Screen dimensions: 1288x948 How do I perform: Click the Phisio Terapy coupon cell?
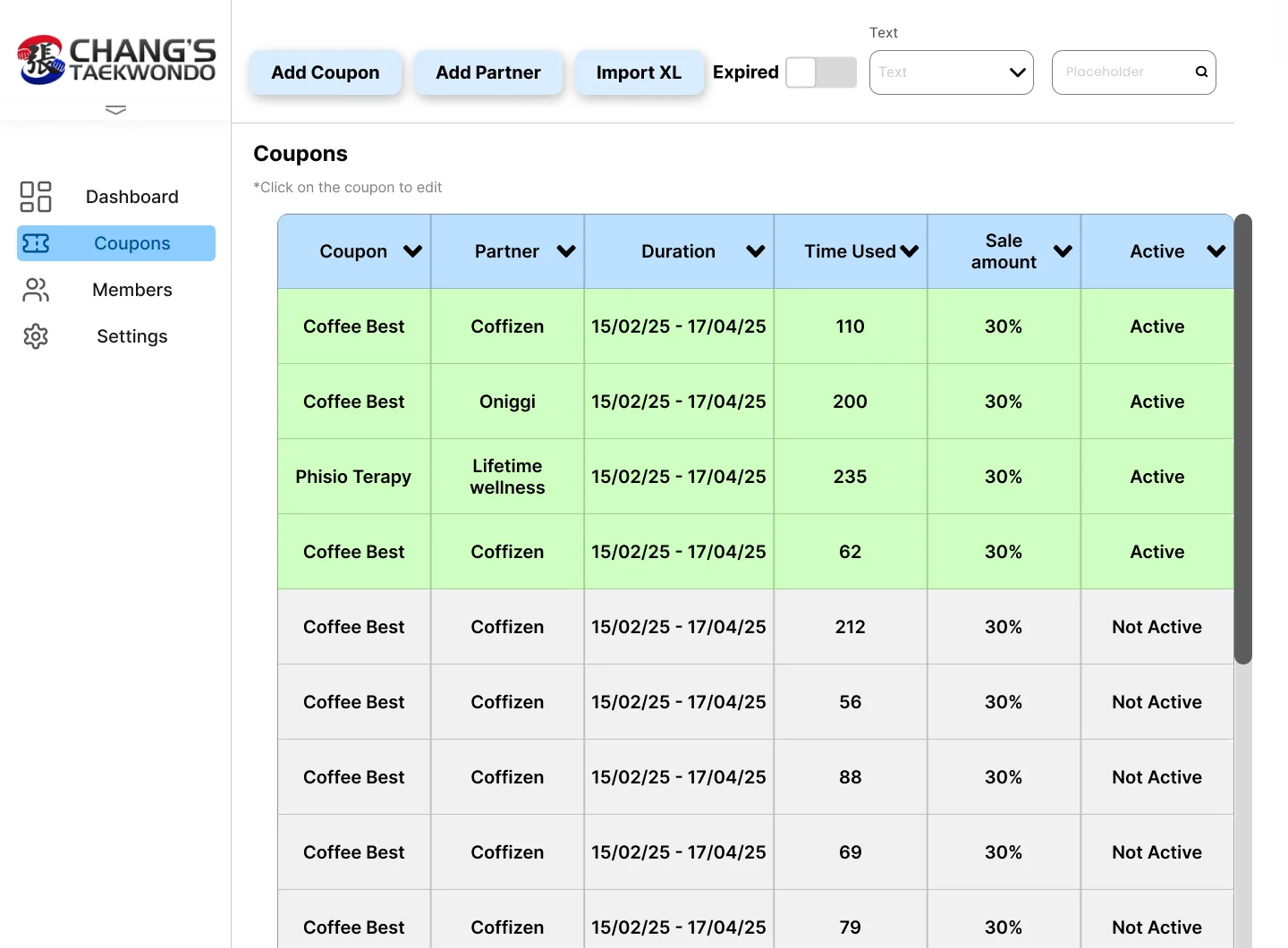(354, 477)
